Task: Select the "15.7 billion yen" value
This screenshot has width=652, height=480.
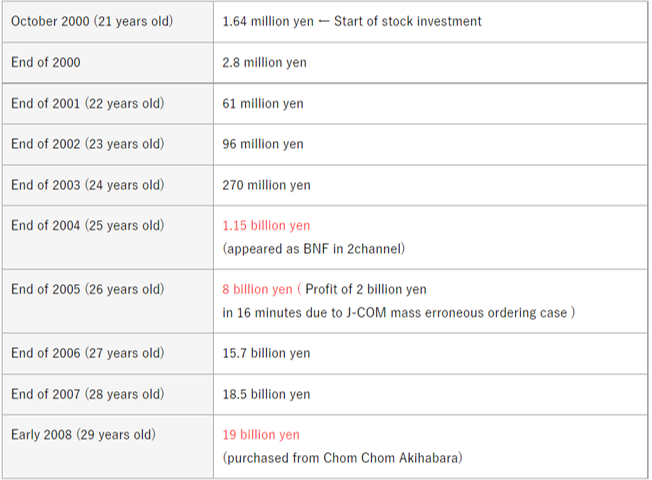Action: pyautogui.click(x=266, y=353)
